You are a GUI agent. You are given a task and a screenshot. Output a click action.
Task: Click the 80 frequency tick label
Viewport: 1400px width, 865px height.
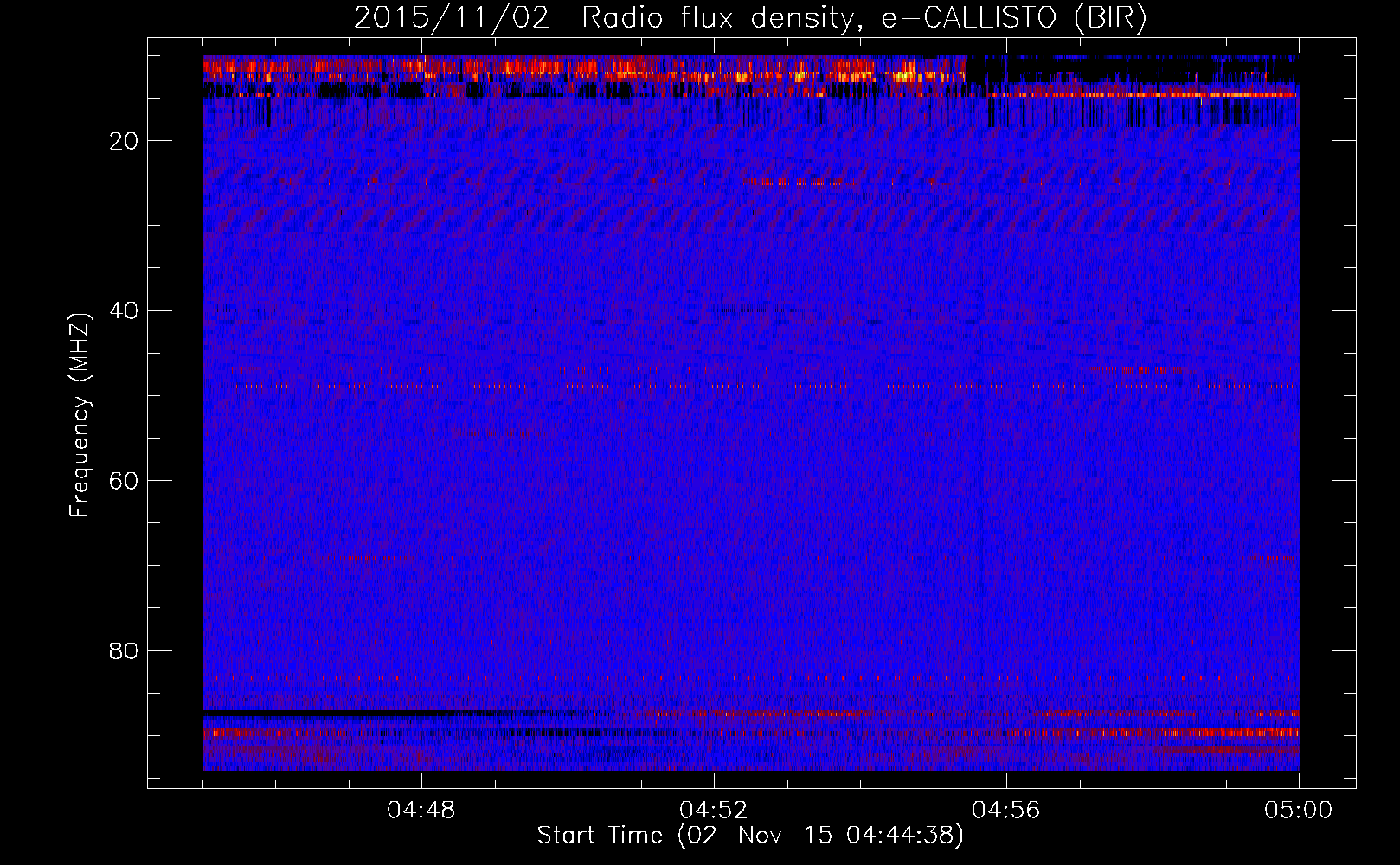pyautogui.click(x=125, y=650)
